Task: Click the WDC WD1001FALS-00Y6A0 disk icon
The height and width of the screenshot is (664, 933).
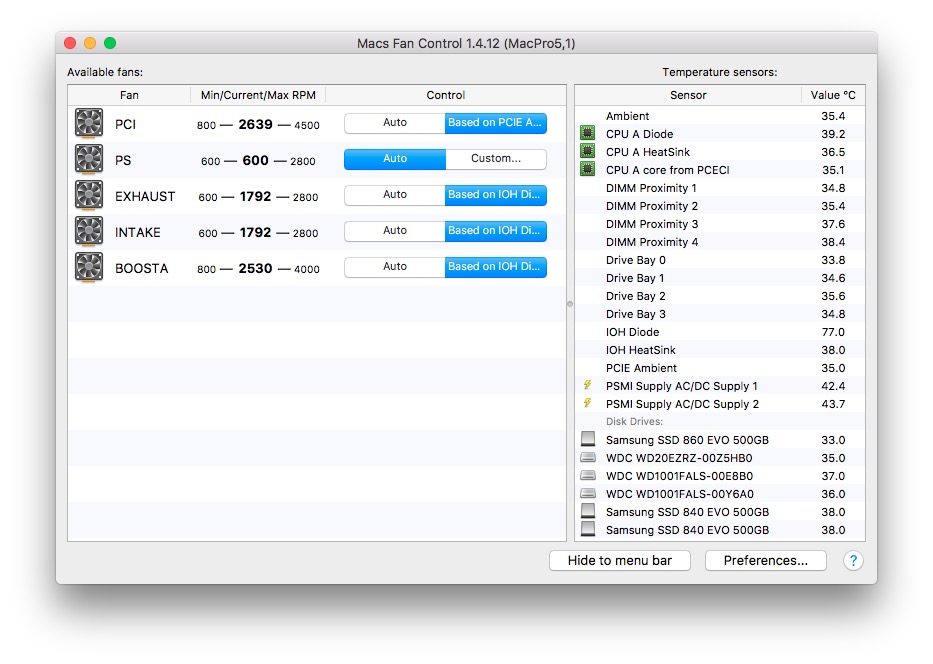Action: click(x=588, y=493)
